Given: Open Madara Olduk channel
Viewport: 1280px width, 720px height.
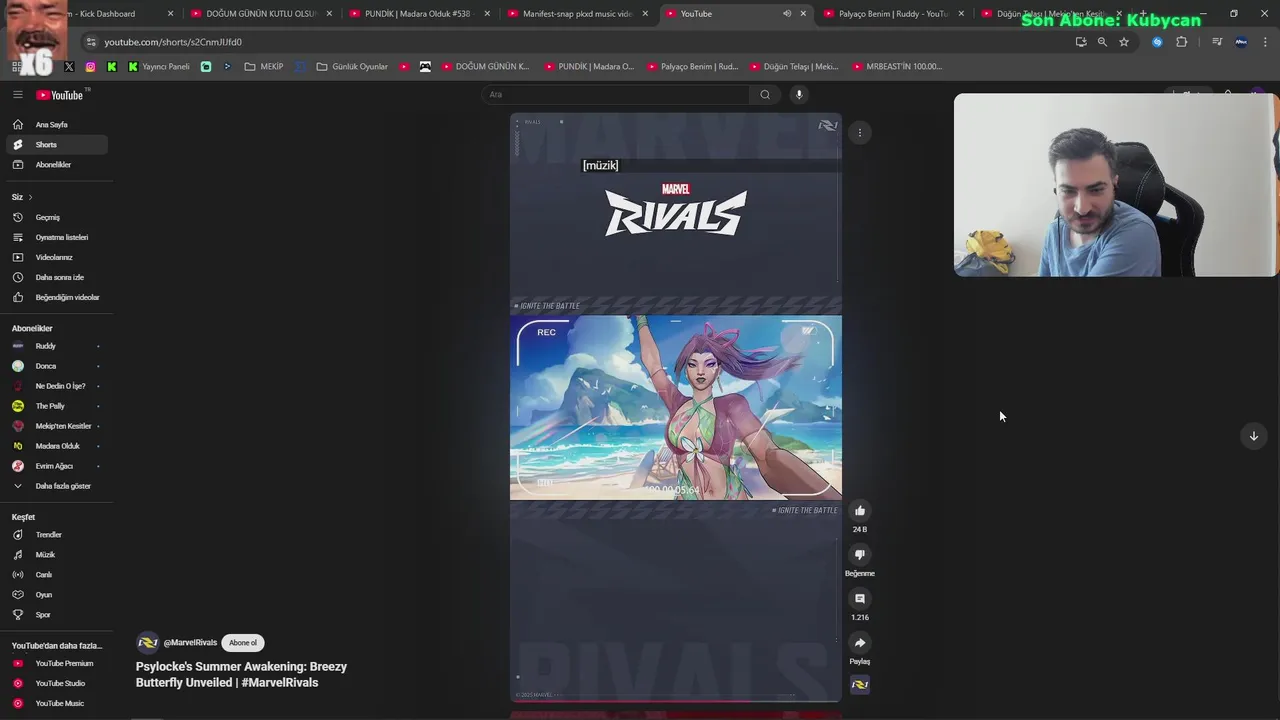Looking at the screenshot, I should coord(57,446).
